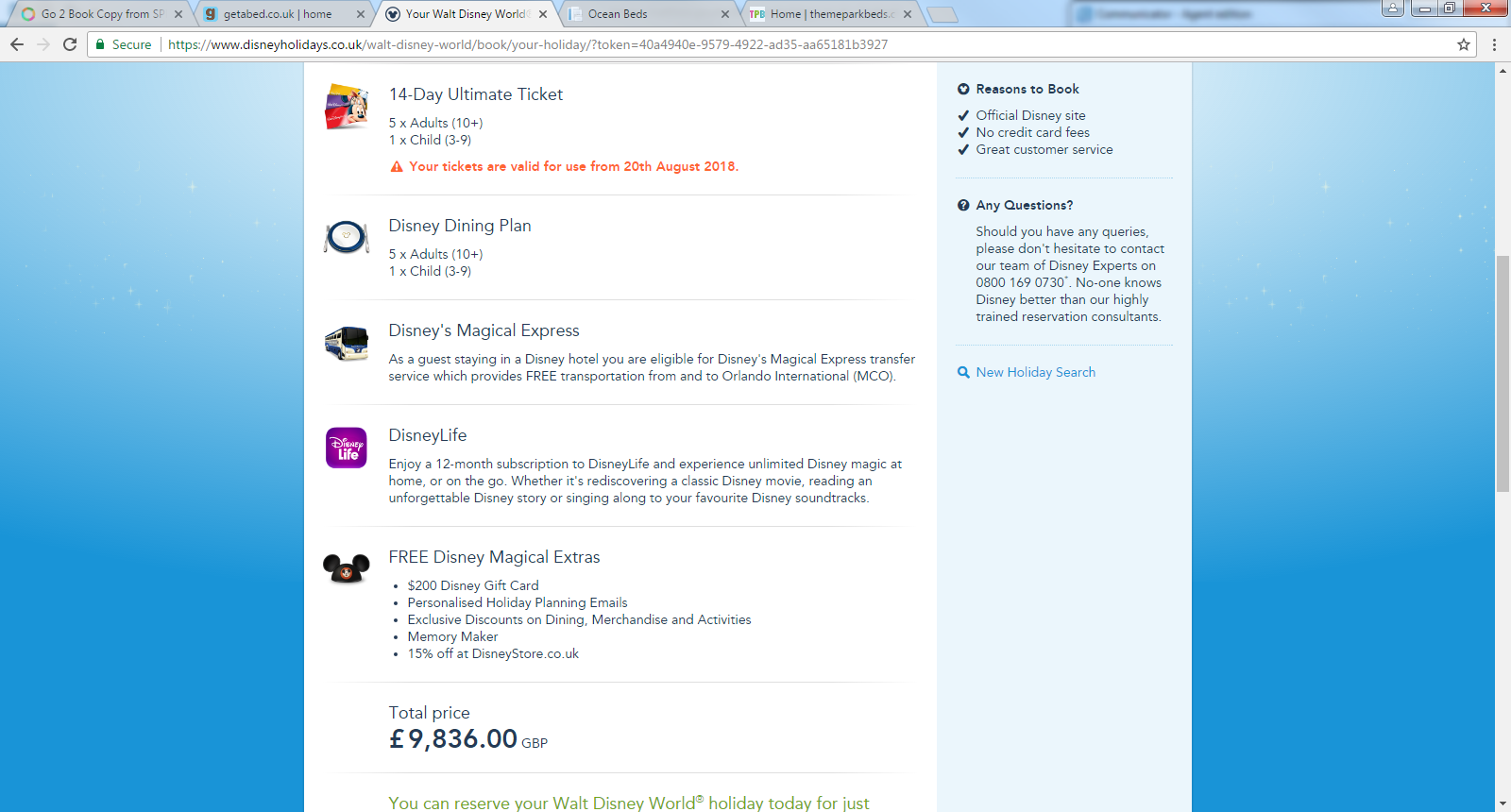Click the Reasons to Book badge icon
This screenshot has height=812, width=1511.
[x=963, y=89]
